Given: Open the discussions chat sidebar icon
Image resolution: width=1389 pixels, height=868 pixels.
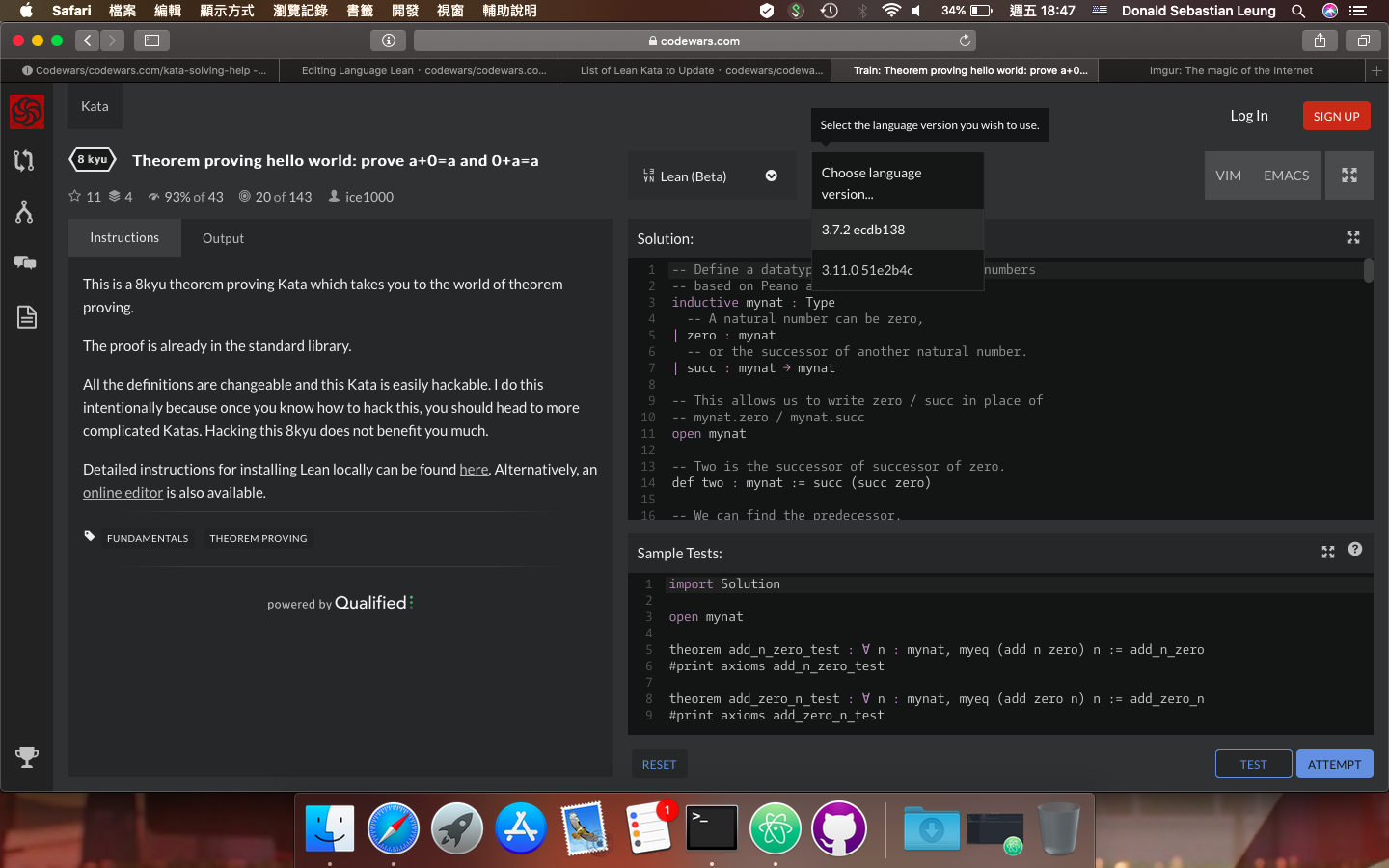Looking at the screenshot, I should [25, 262].
